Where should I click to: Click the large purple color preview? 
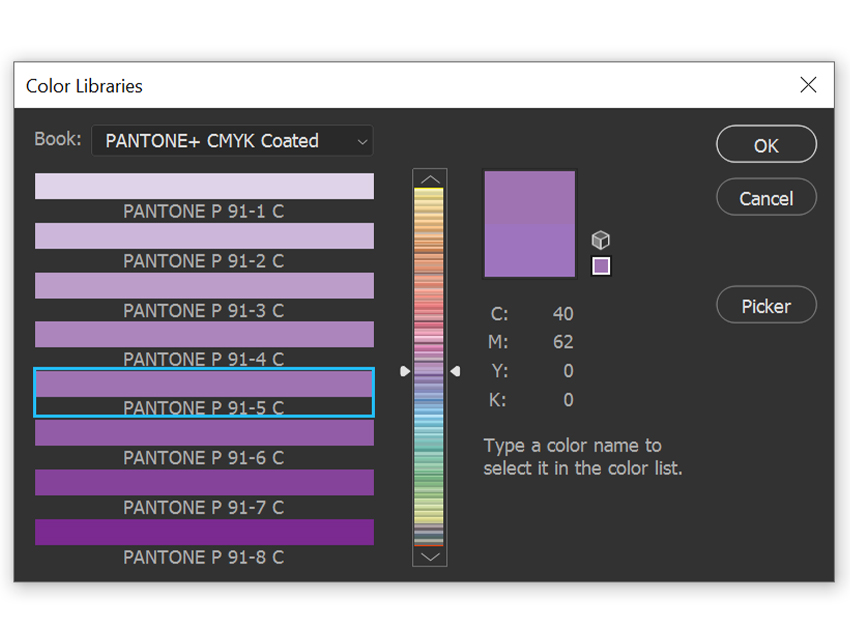(x=529, y=222)
